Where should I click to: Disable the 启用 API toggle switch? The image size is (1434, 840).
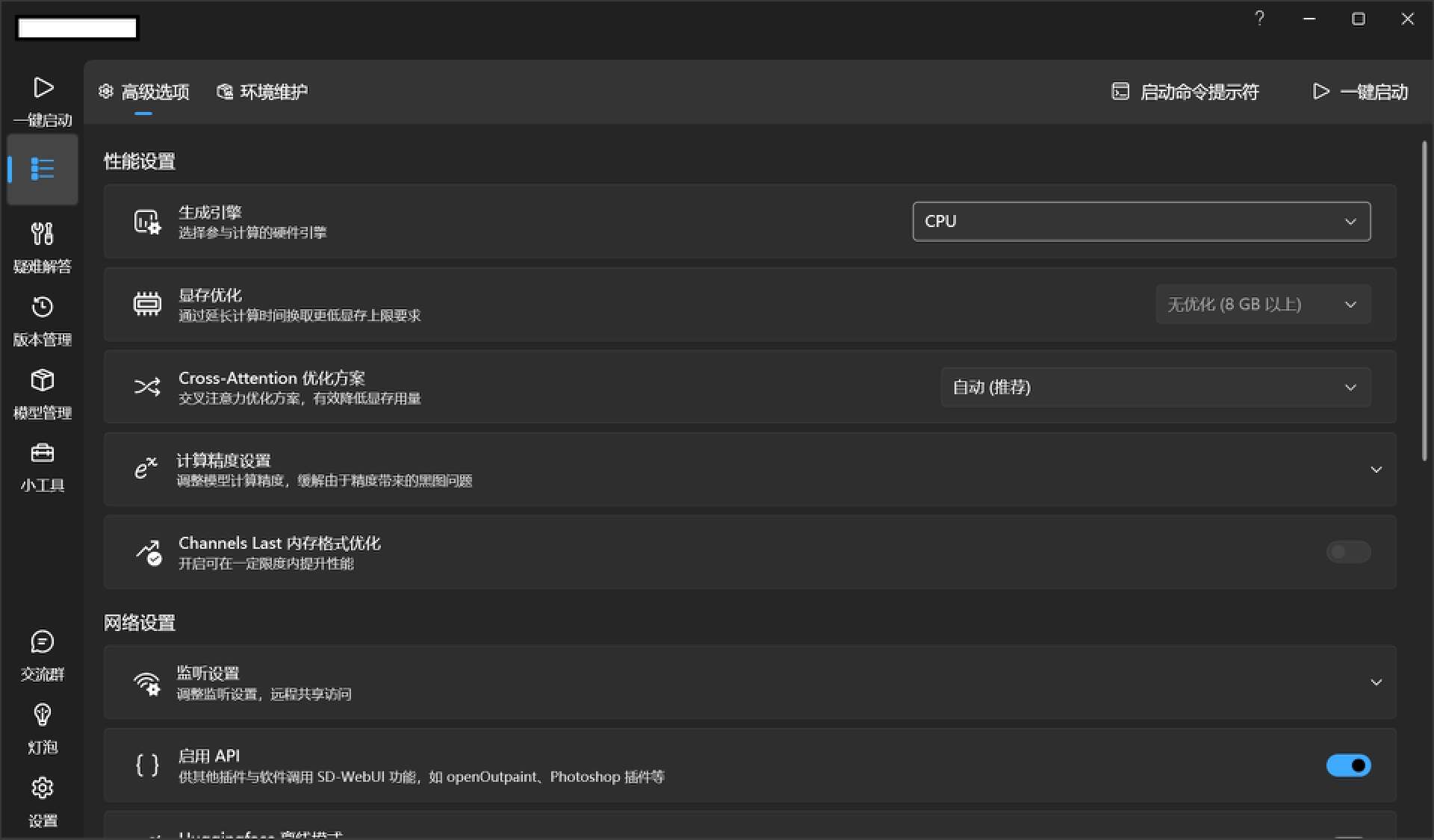pos(1348,765)
